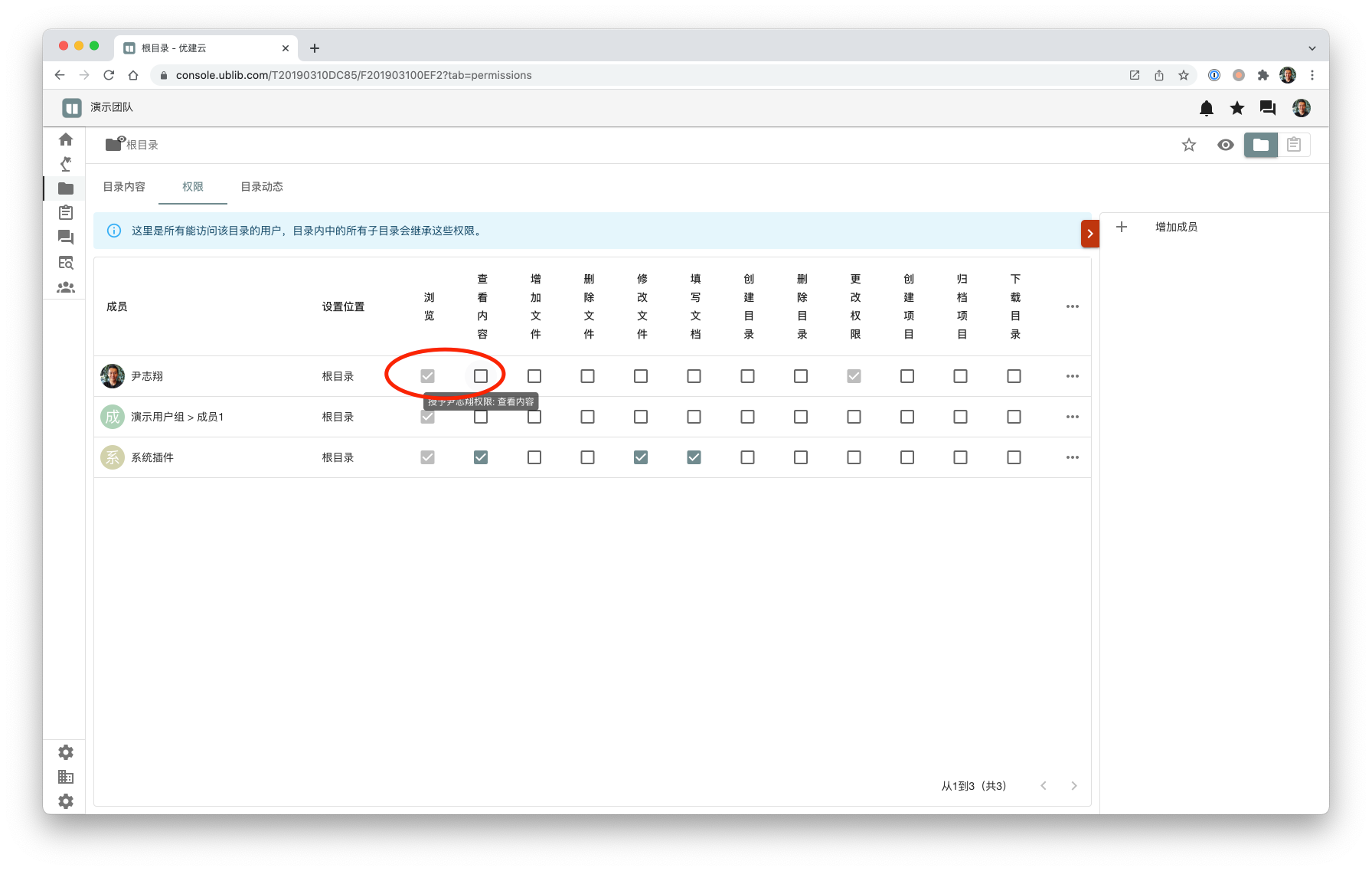The width and height of the screenshot is (1372, 871).
Task: Open notifications bell icon
Action: pos(1206,108)
